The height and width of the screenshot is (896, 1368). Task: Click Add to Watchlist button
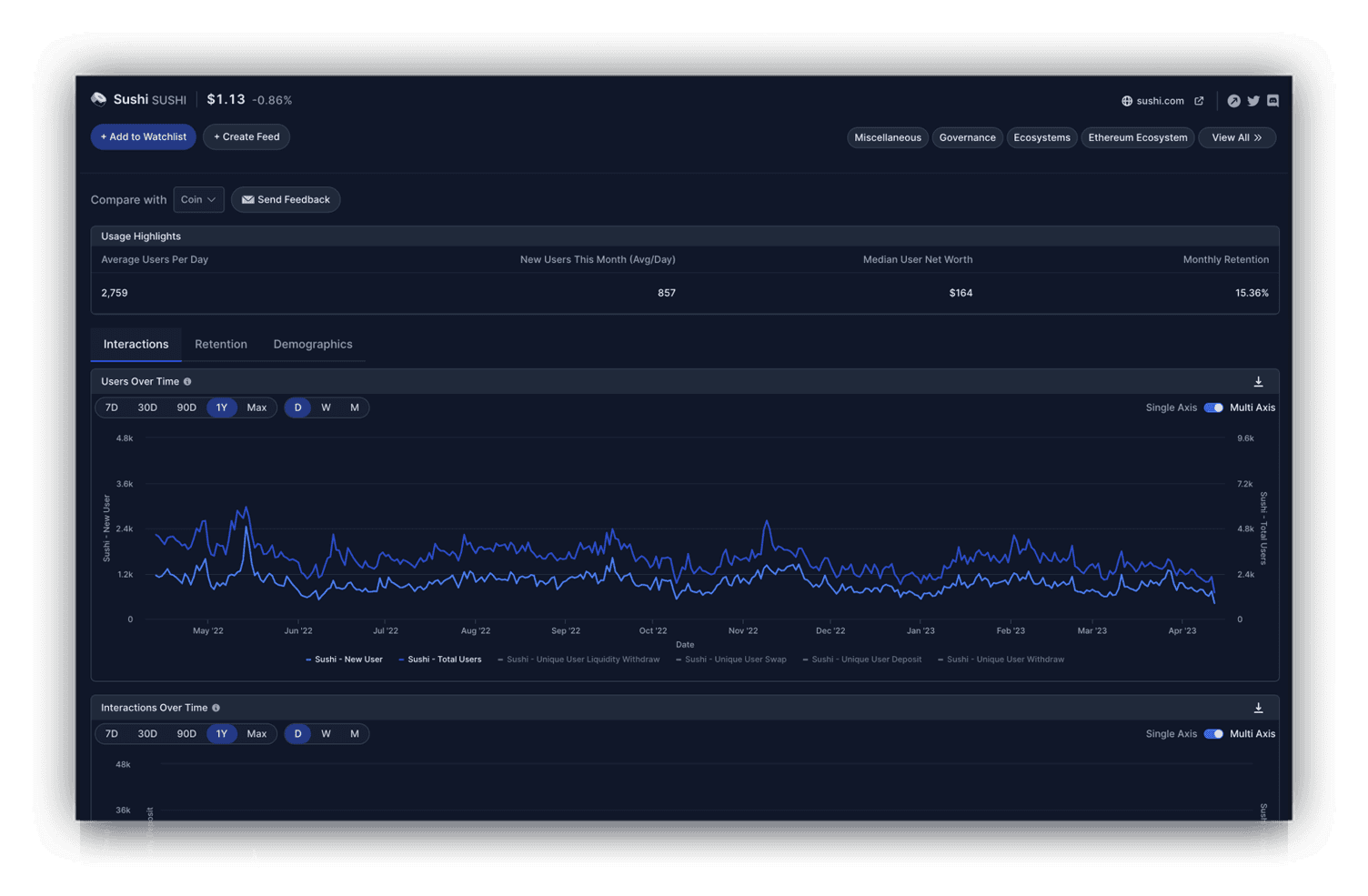(143, 136)
